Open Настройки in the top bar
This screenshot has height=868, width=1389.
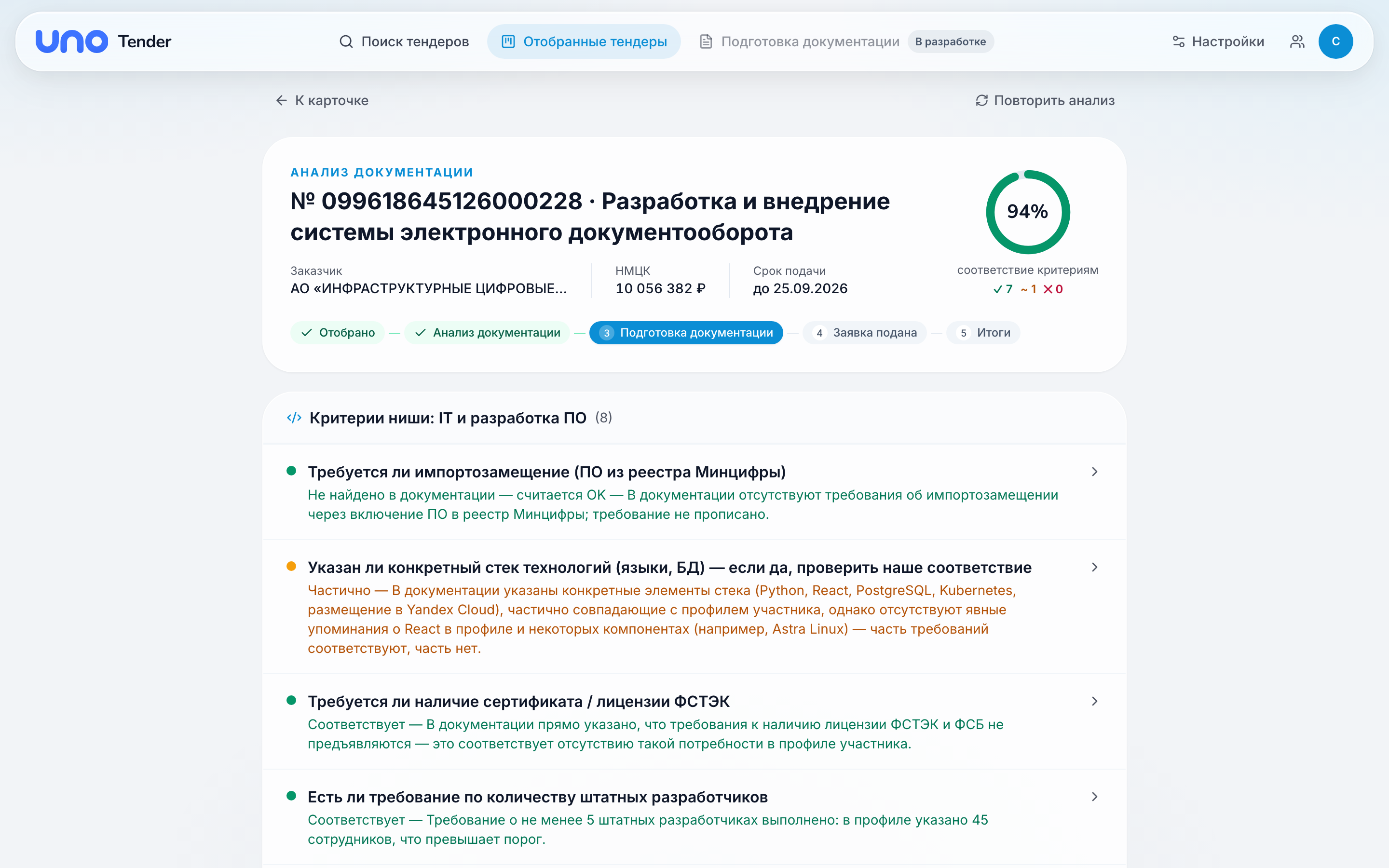[x=1218, y=41]
